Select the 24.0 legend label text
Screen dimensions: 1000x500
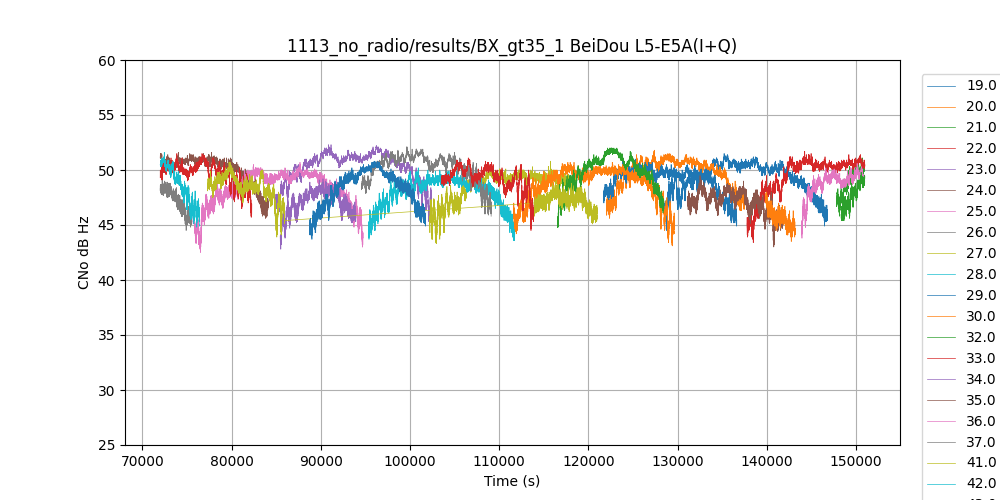(x=981, y=190)
